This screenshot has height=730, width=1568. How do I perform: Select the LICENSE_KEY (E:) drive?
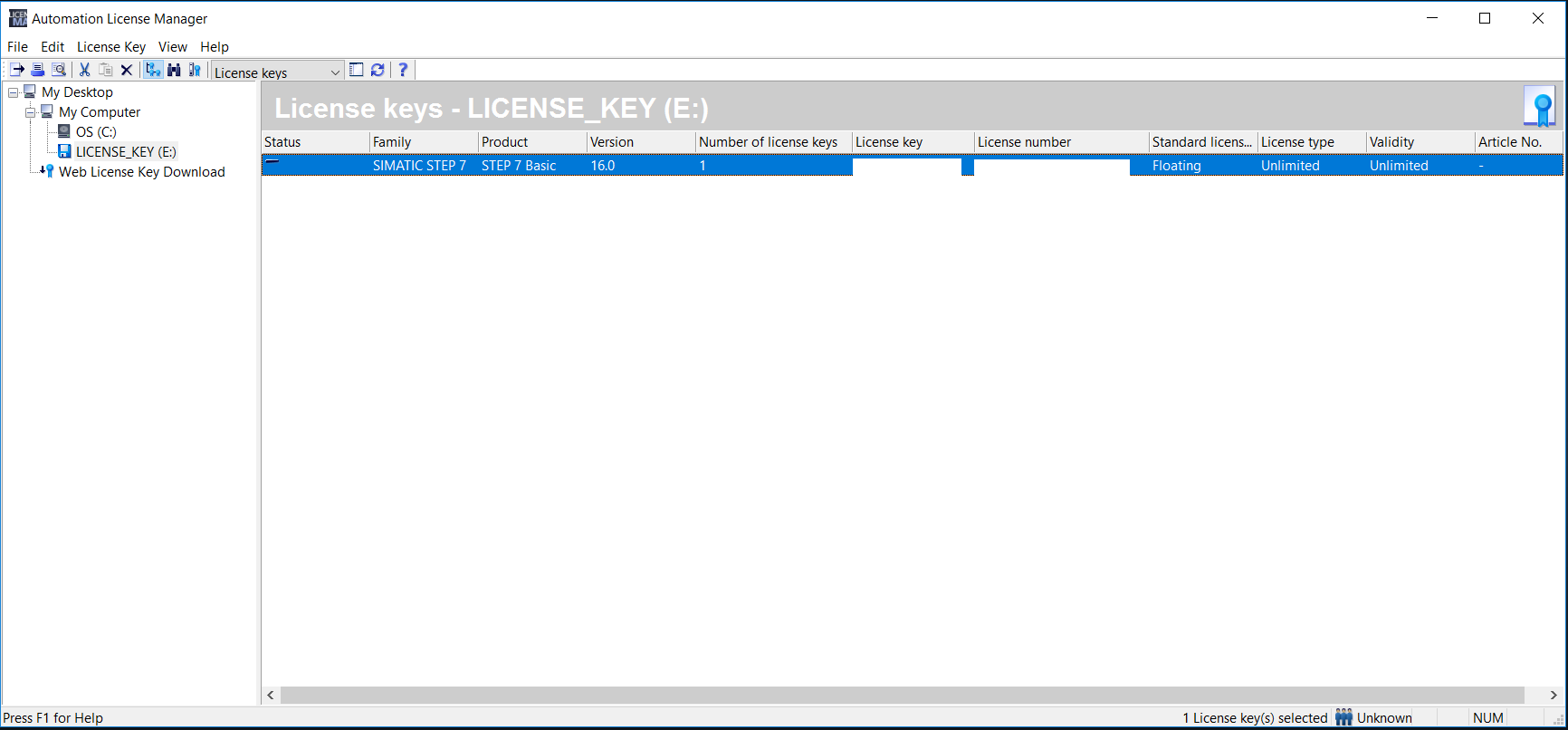(x=126, y=152)
